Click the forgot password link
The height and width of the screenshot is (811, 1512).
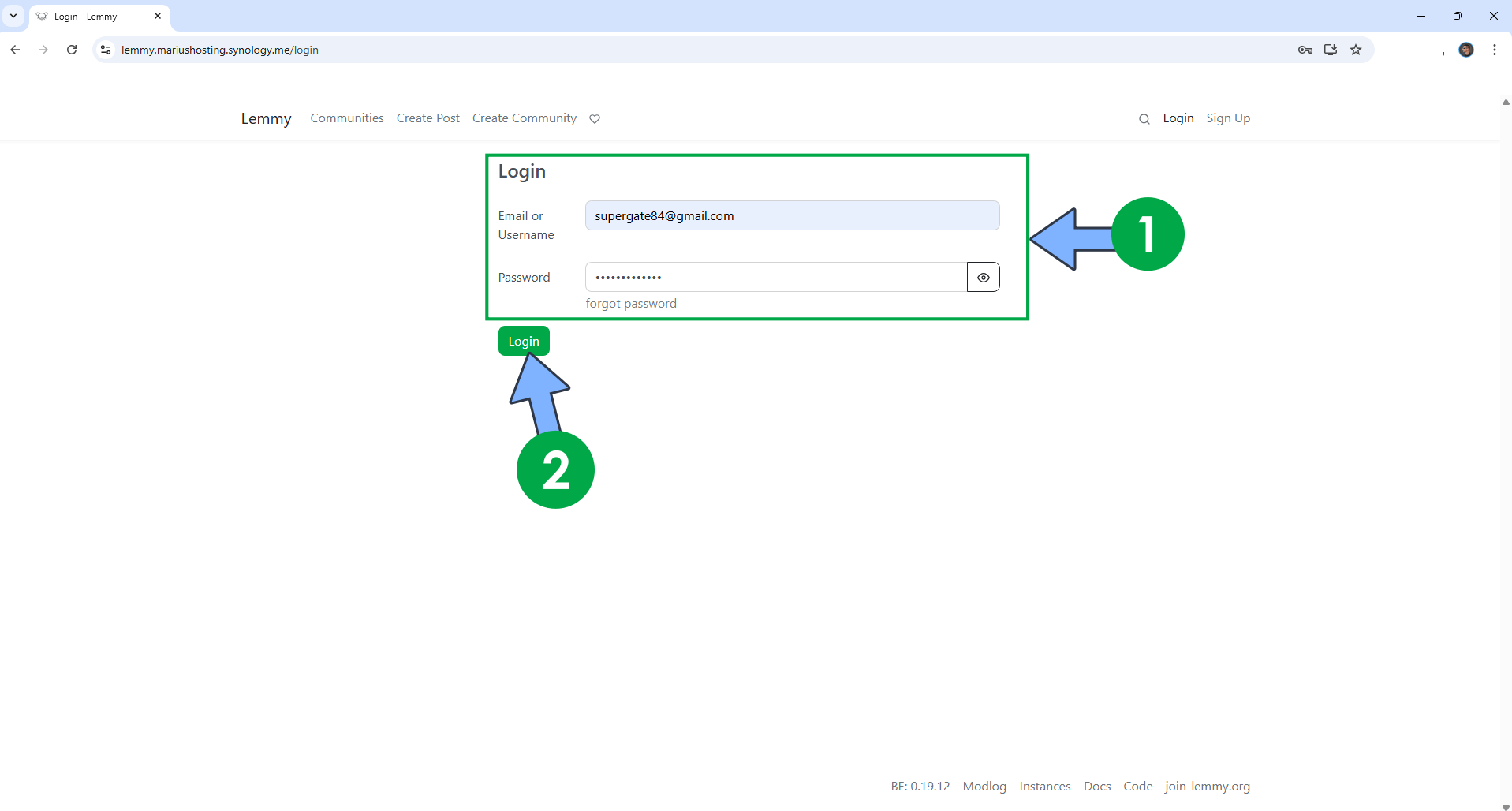click(631, 304)
